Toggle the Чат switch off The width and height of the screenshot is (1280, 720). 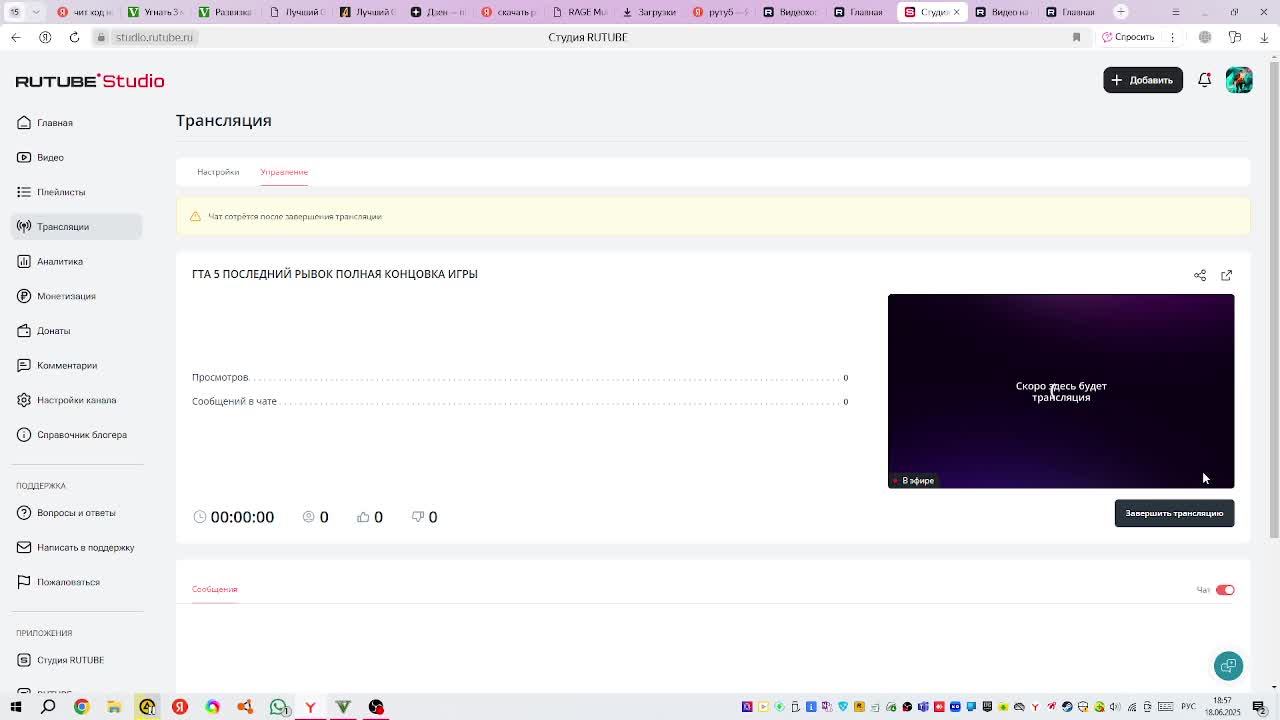(1225, 590)
